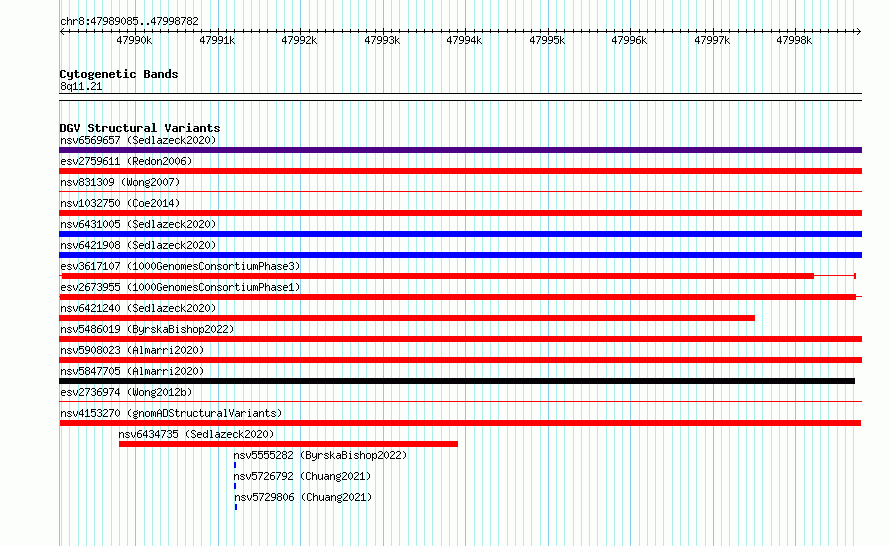Open nsv5486019 (ByrskaBishop2022) label

coord(147,329)
